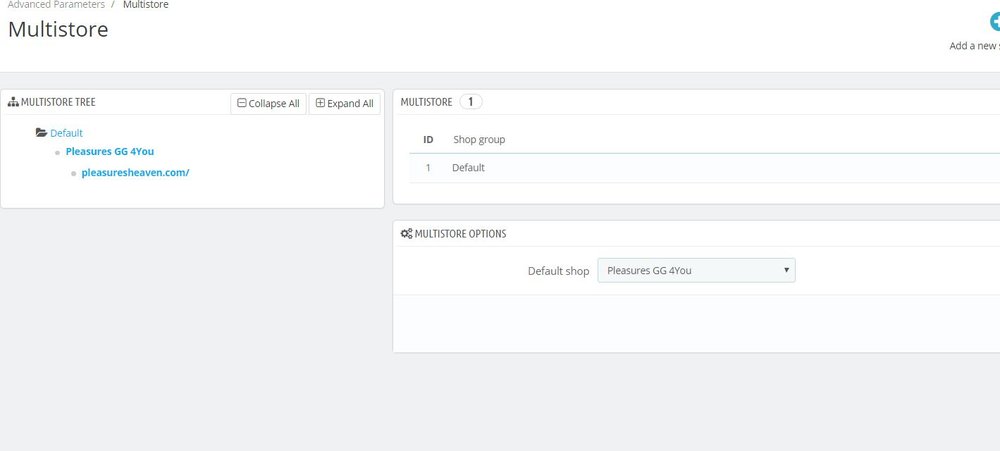Select the Default group in the tree
The image size is (1000, 451).
click(x=67, y=132)
